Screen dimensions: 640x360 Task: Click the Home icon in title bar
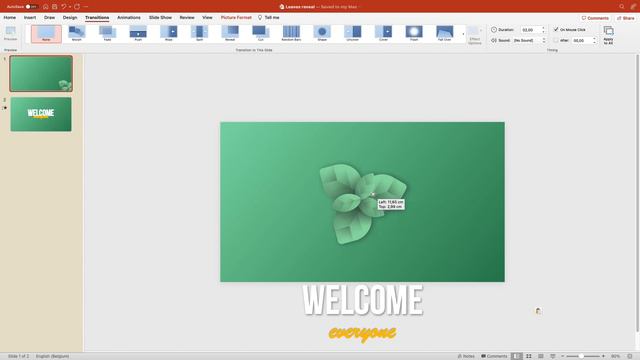pyautogui.click(x=45, y=7)
